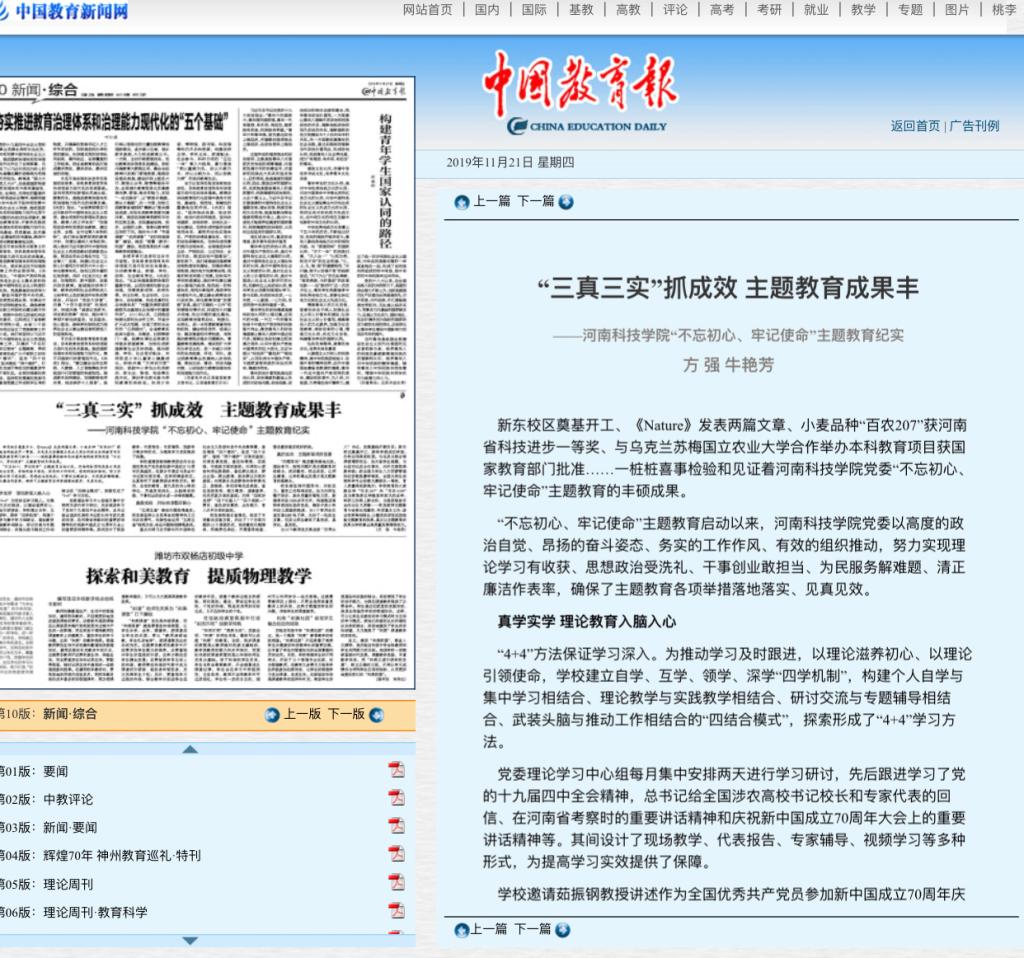
Task: Open the 第06版 理论周刊·教育科学 PDF icon
Action: (x=396, y=911)
